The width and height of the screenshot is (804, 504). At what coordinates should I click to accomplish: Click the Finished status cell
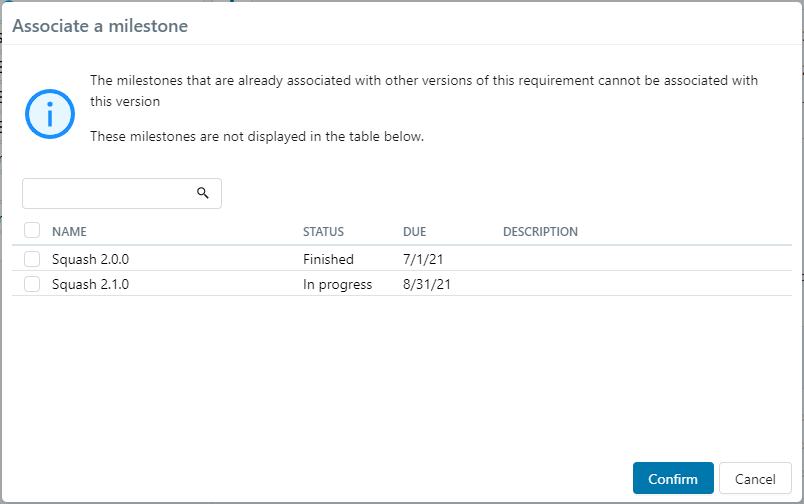coord(328,259)
